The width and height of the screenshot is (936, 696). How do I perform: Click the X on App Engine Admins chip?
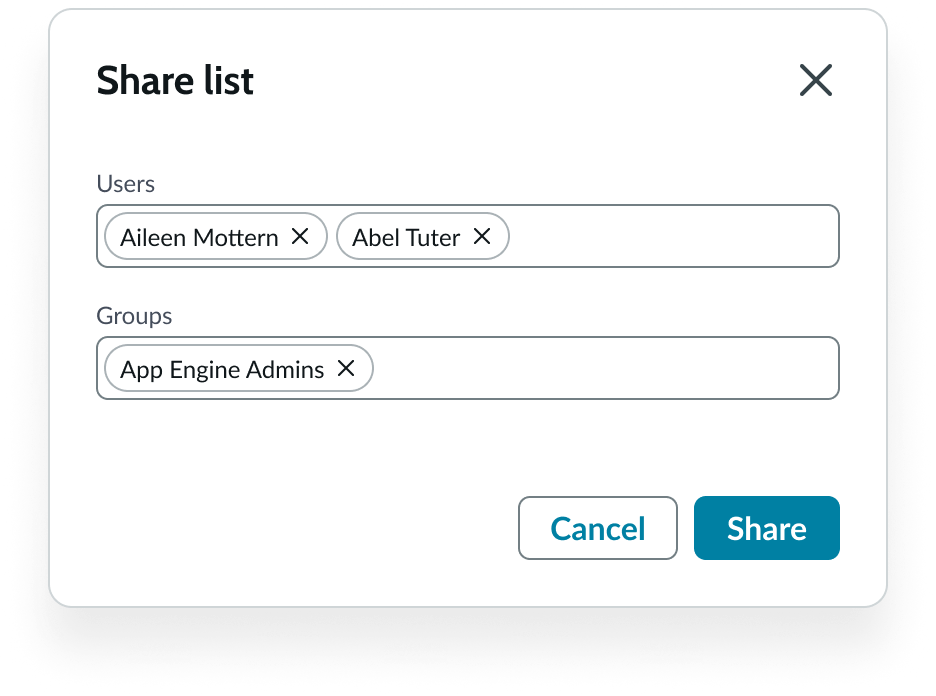point(346,369)
